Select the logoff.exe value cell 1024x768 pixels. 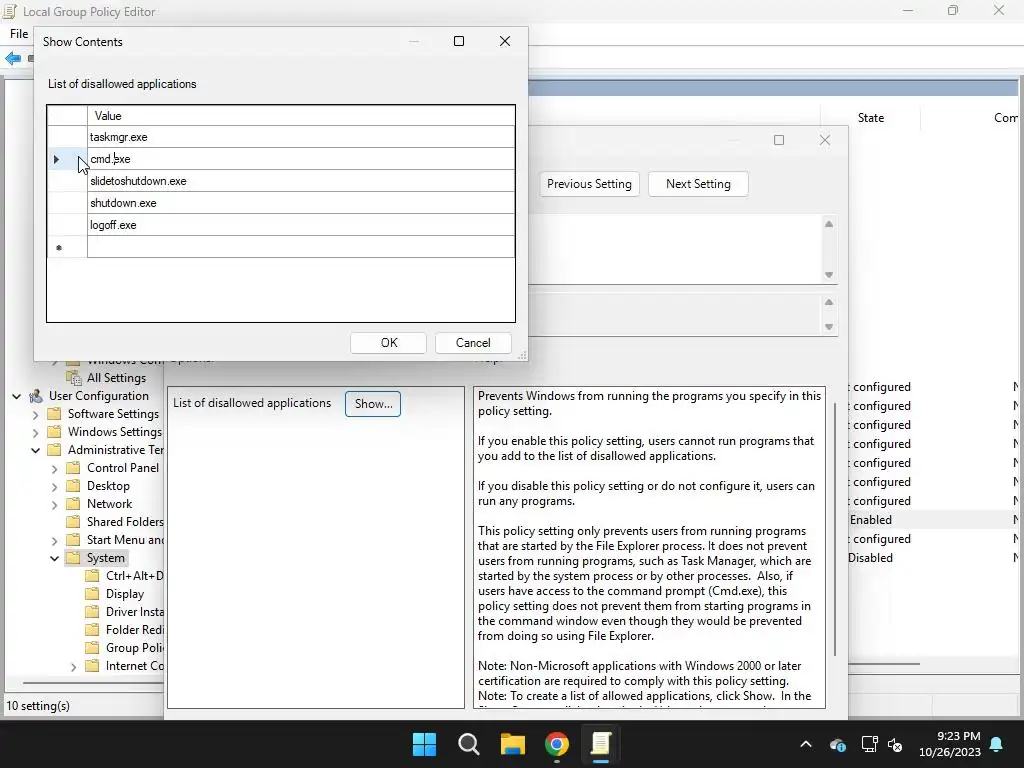point(301,225)
